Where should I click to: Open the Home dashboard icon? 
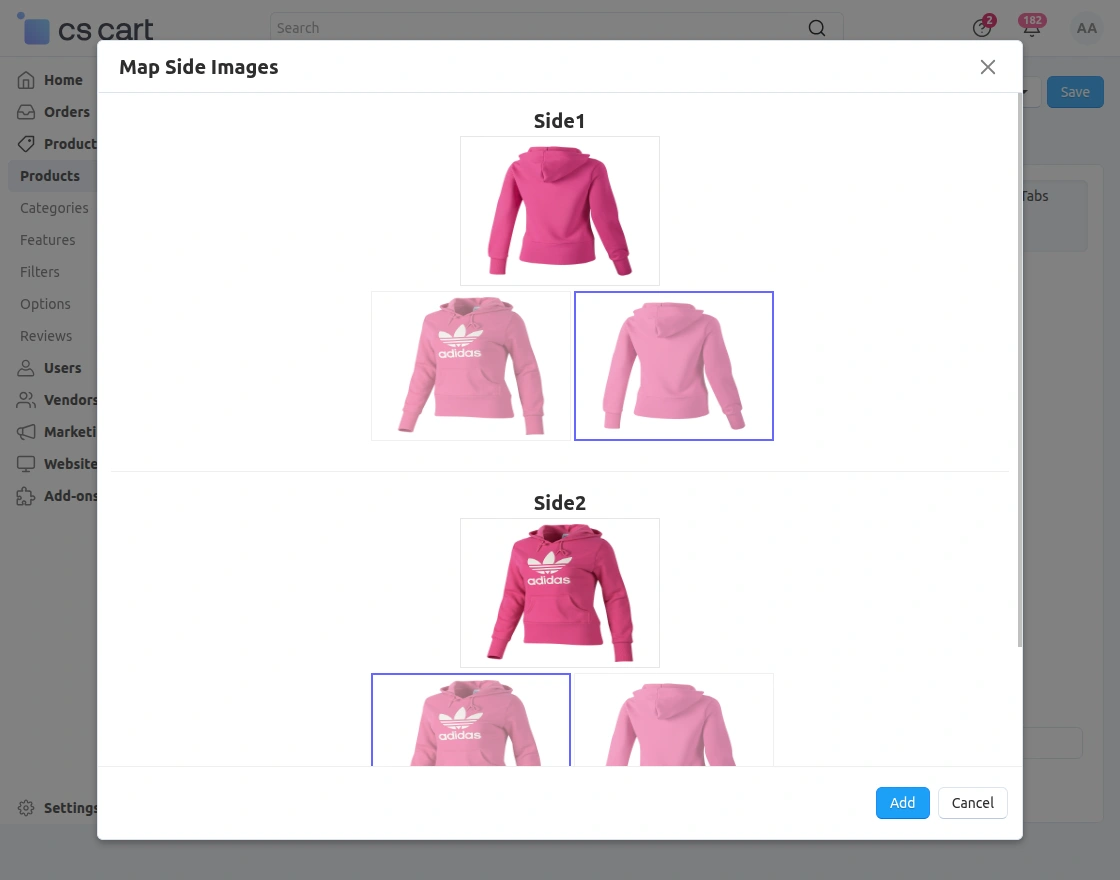click(x=25, y=80)
